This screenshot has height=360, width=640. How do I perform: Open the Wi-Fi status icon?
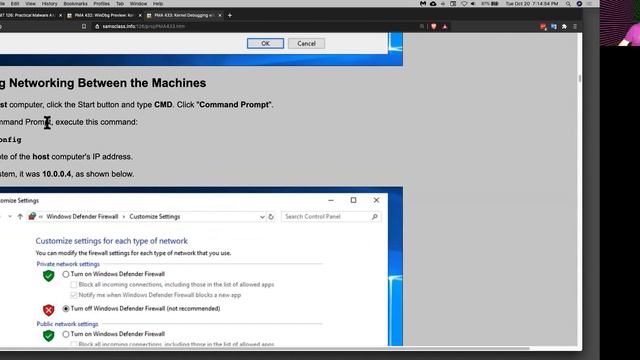tap(464, 4)
